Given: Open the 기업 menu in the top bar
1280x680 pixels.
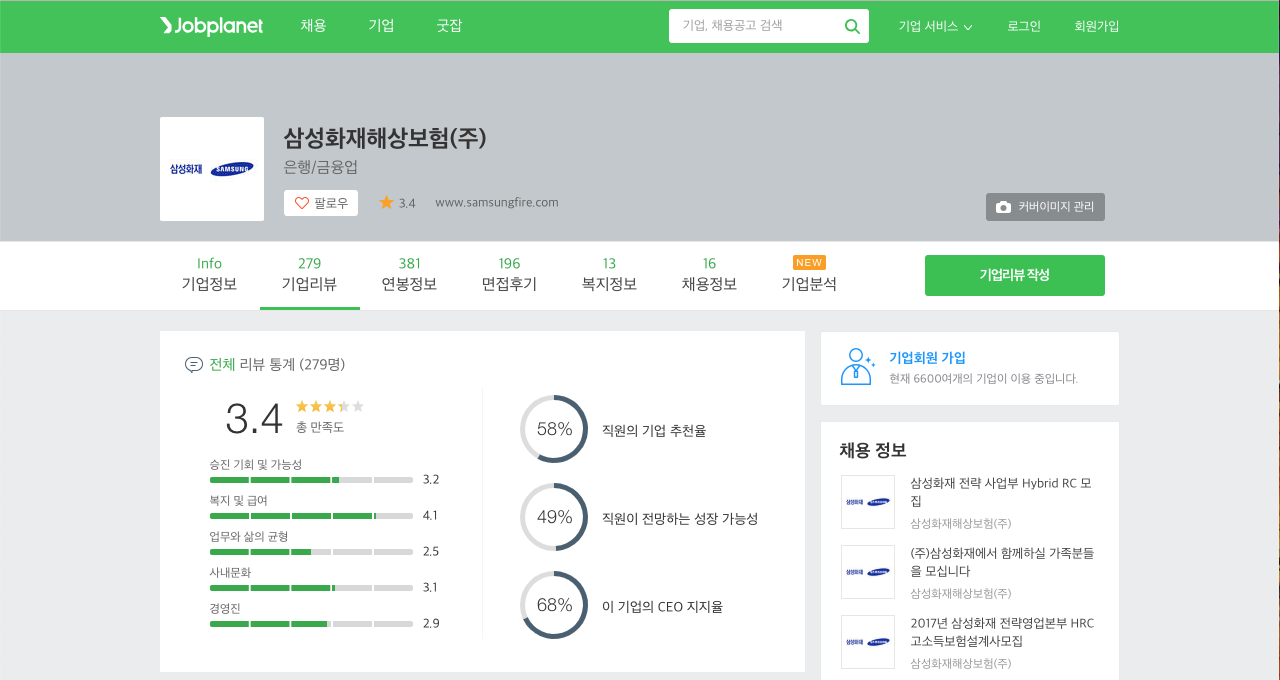Looking at the screenshot, I should point(381,26).
